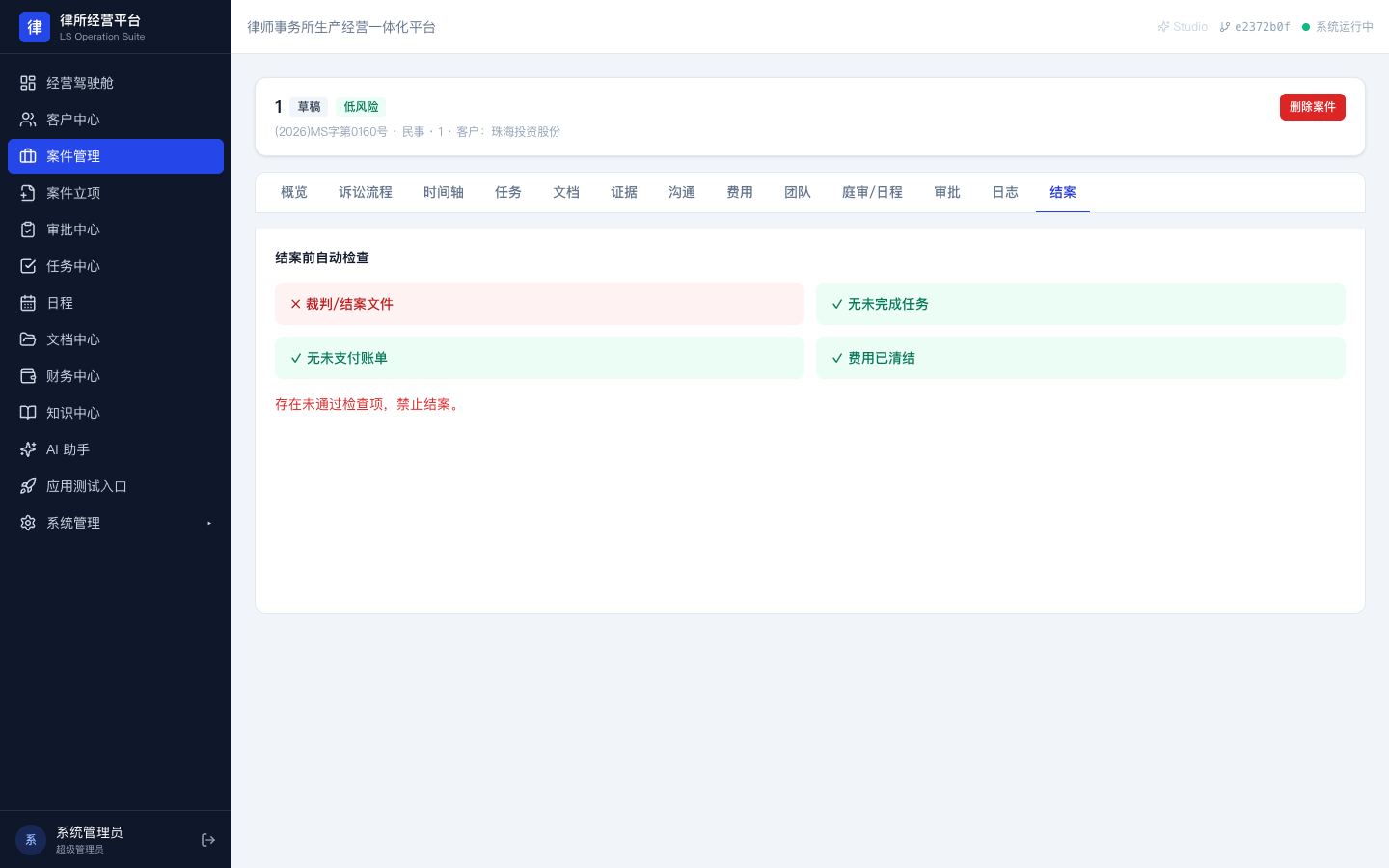Image resolution: width=1389 pixels, height=868 pixels.
Task: Switch to the 审批 tab
Action: click(x=947, y=193)
